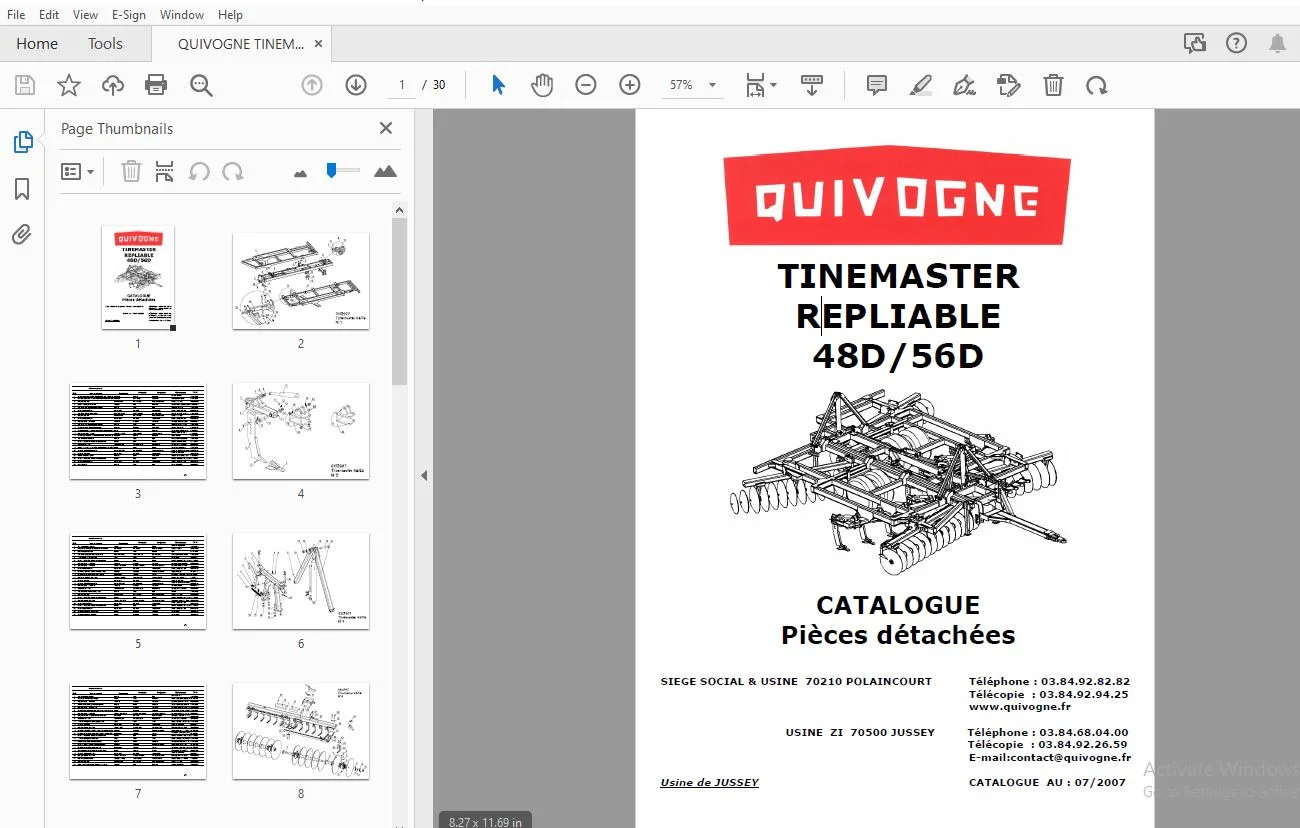Open the View menu

(x=86, y=15)
